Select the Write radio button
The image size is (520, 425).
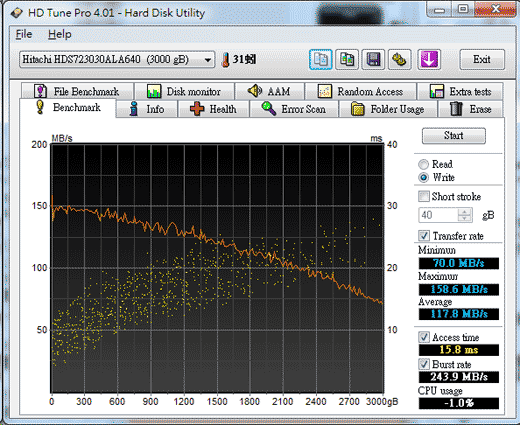click(423, 177)
